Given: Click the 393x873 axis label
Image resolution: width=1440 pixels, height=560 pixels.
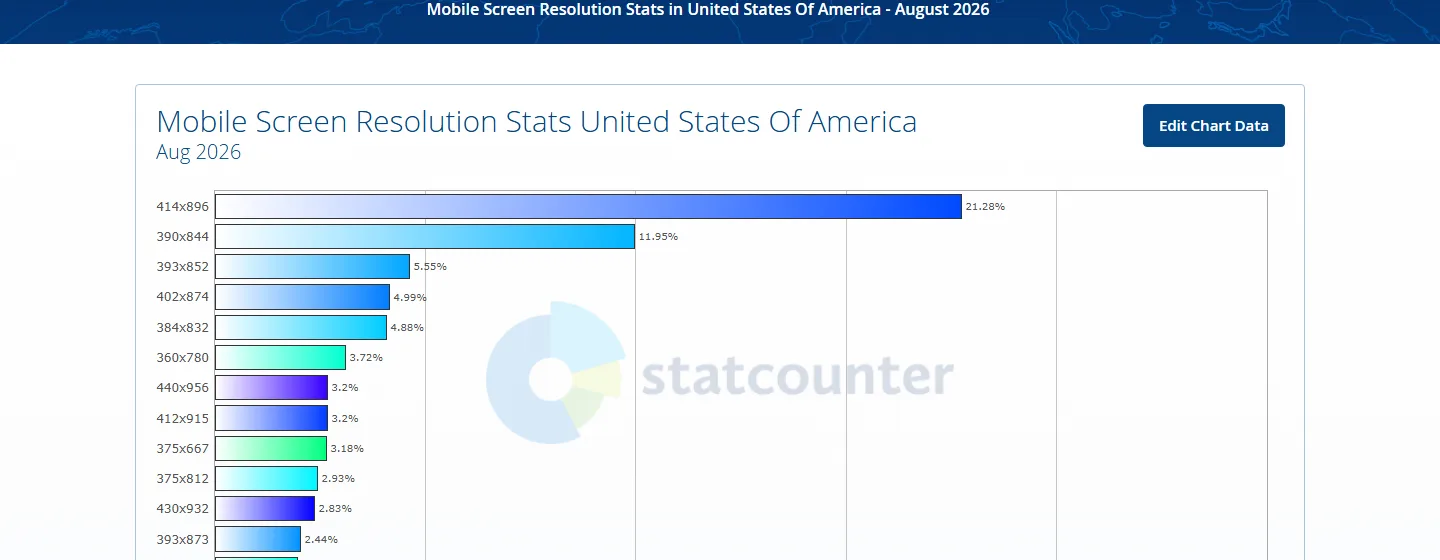Looking at the screenshot, I should pos(183,539).
